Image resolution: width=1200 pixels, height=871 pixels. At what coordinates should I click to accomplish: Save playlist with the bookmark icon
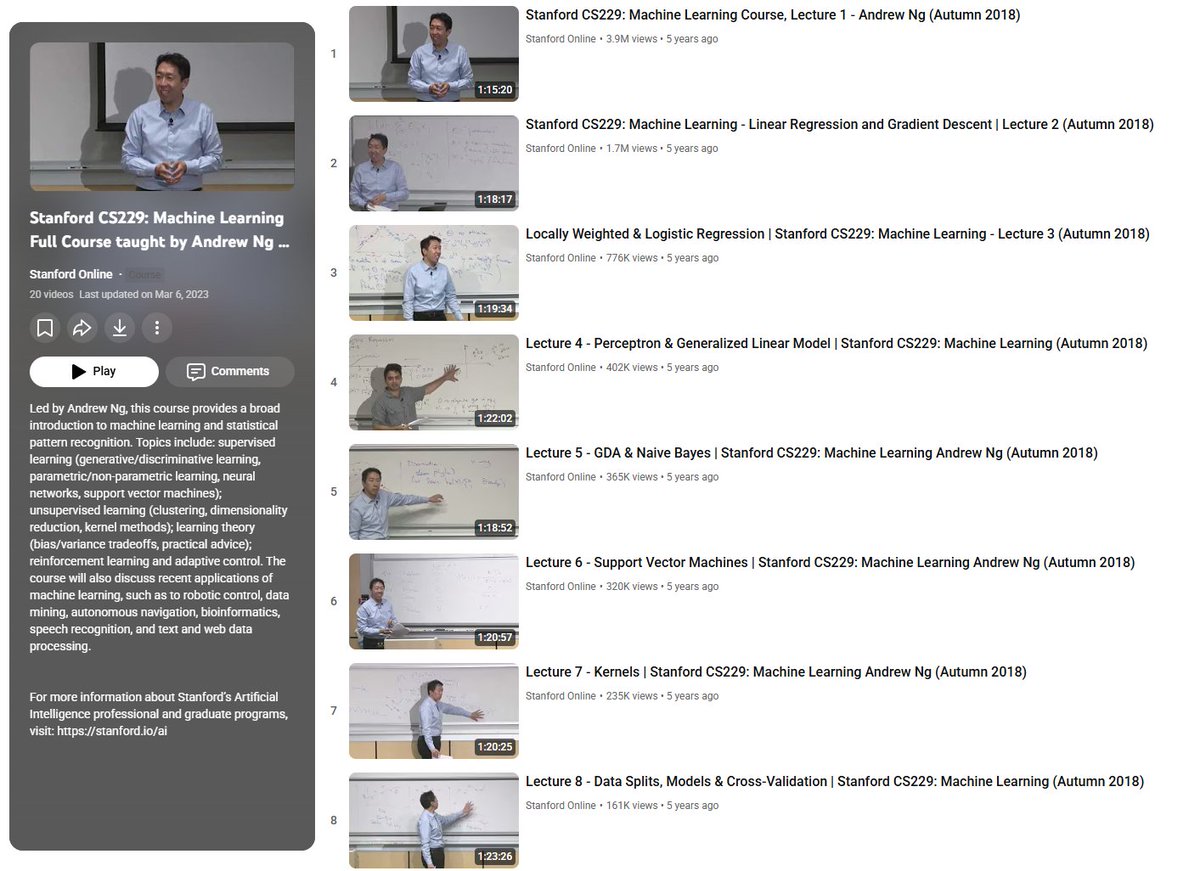(x=45, y=327)
